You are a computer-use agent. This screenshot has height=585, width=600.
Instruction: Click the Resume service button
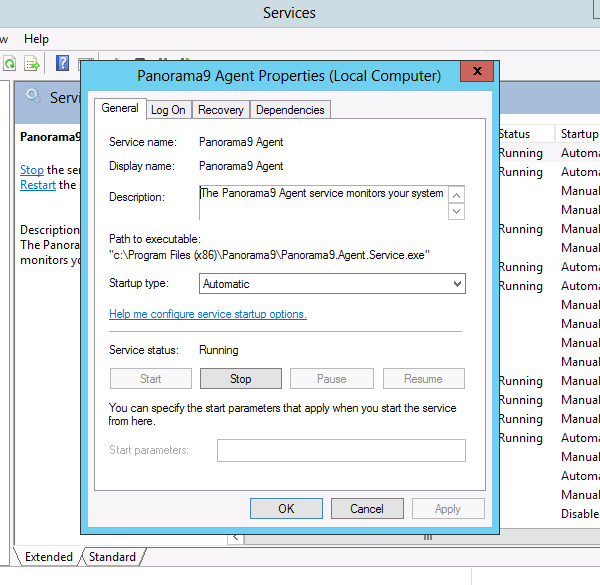tap(424, 379)
